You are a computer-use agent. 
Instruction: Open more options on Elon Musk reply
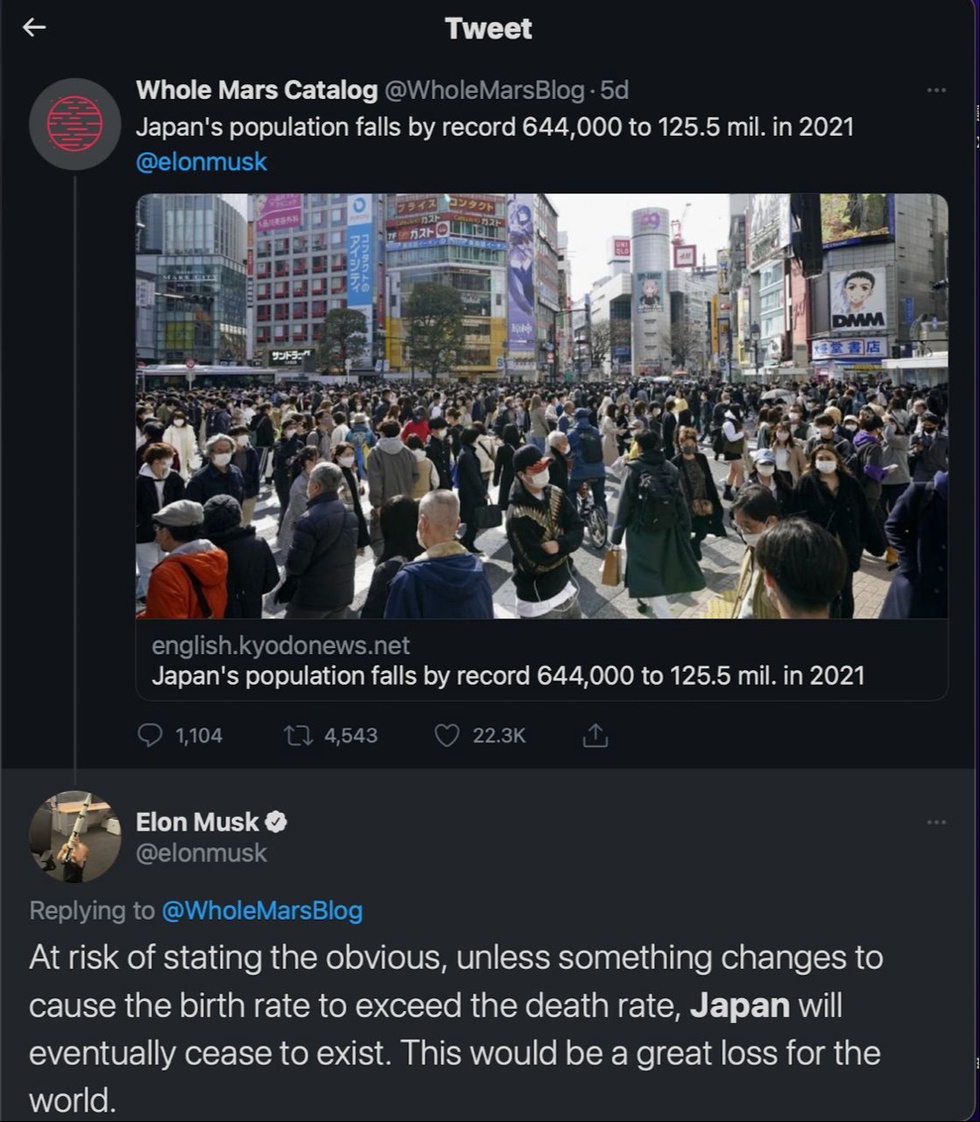coord(936,822)
